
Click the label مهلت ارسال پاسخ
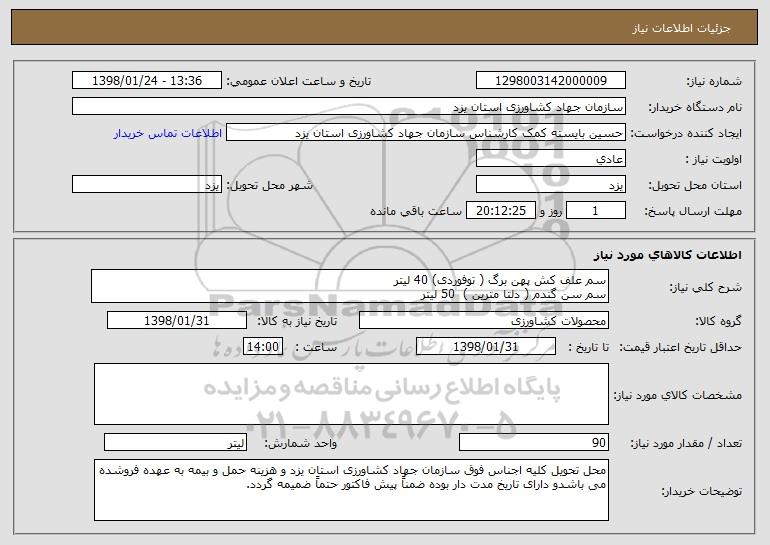coord(692,212)
